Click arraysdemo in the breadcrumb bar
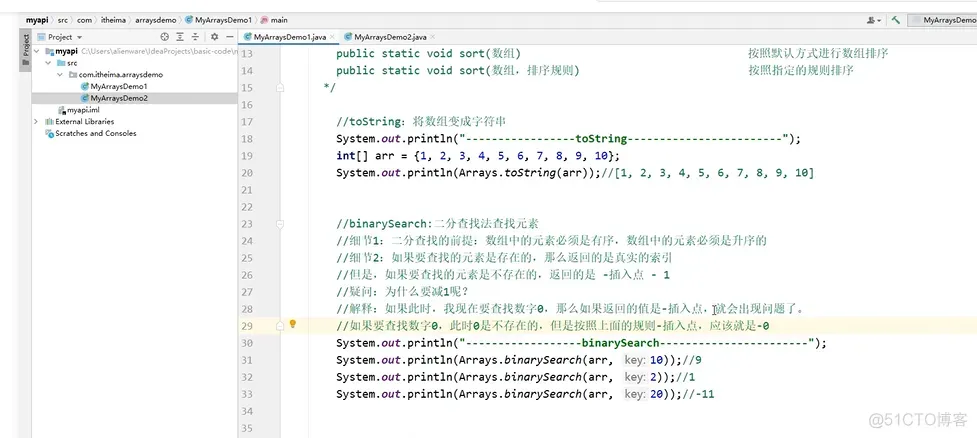The width and height of the screenshot is (977, 438). point(156,20)
